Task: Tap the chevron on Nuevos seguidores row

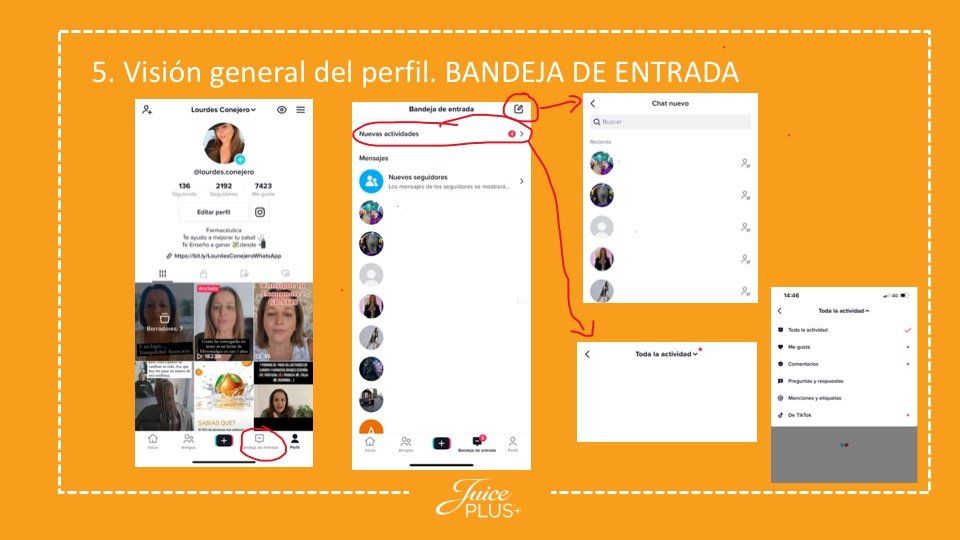Action: click(x=522, y=181)
